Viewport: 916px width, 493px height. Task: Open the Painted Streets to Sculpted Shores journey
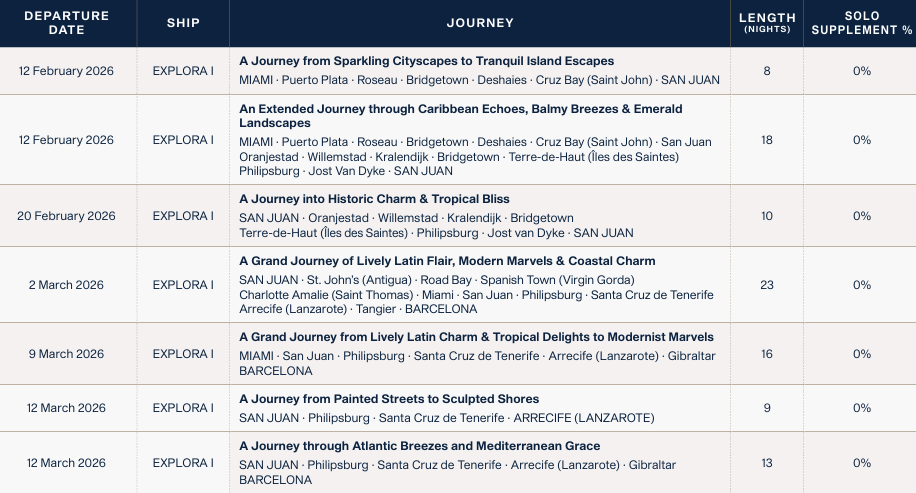[x=389, y=399]
